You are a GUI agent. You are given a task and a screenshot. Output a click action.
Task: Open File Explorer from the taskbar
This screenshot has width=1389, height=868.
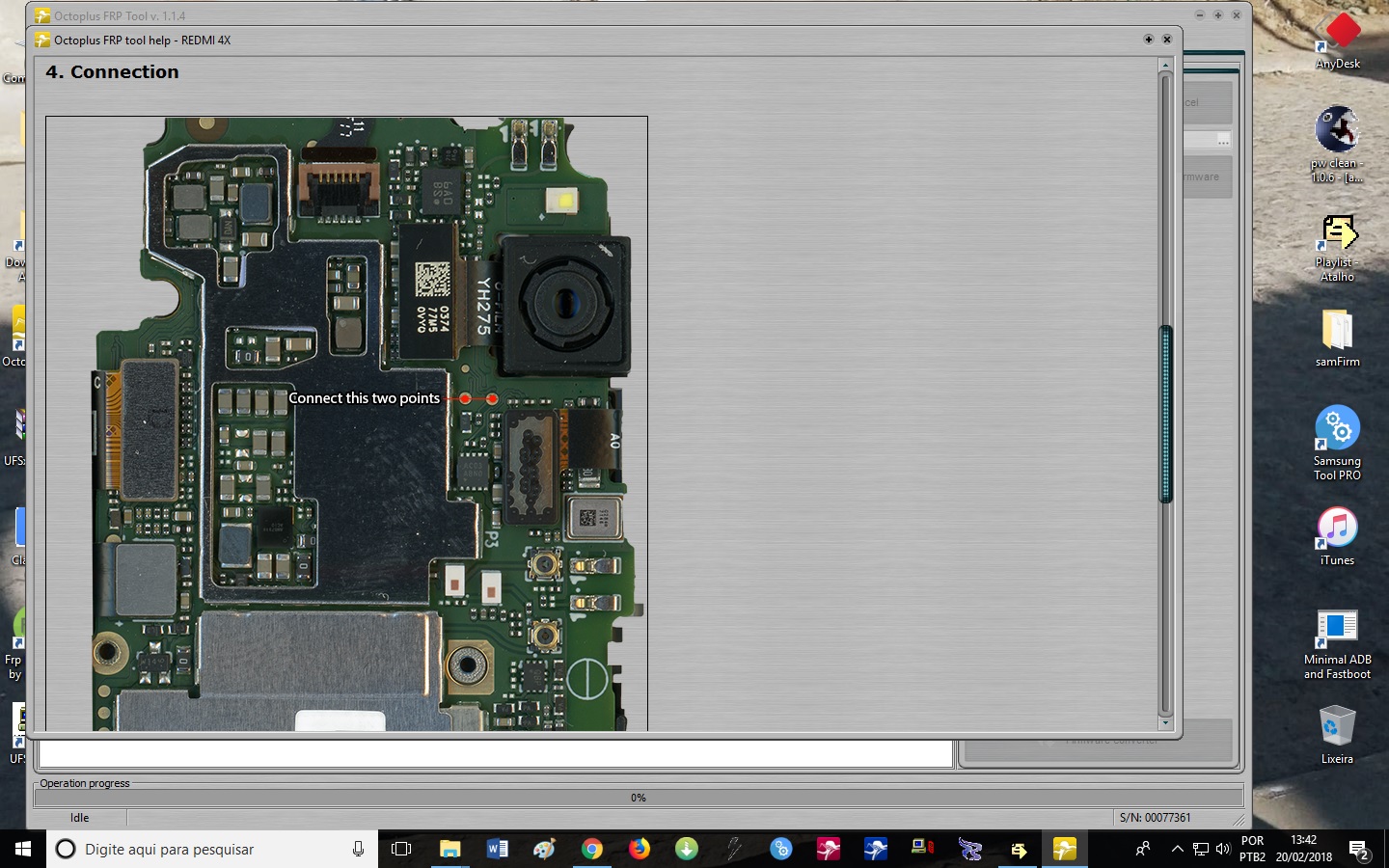pyautogui.click(x=449, y=849)
